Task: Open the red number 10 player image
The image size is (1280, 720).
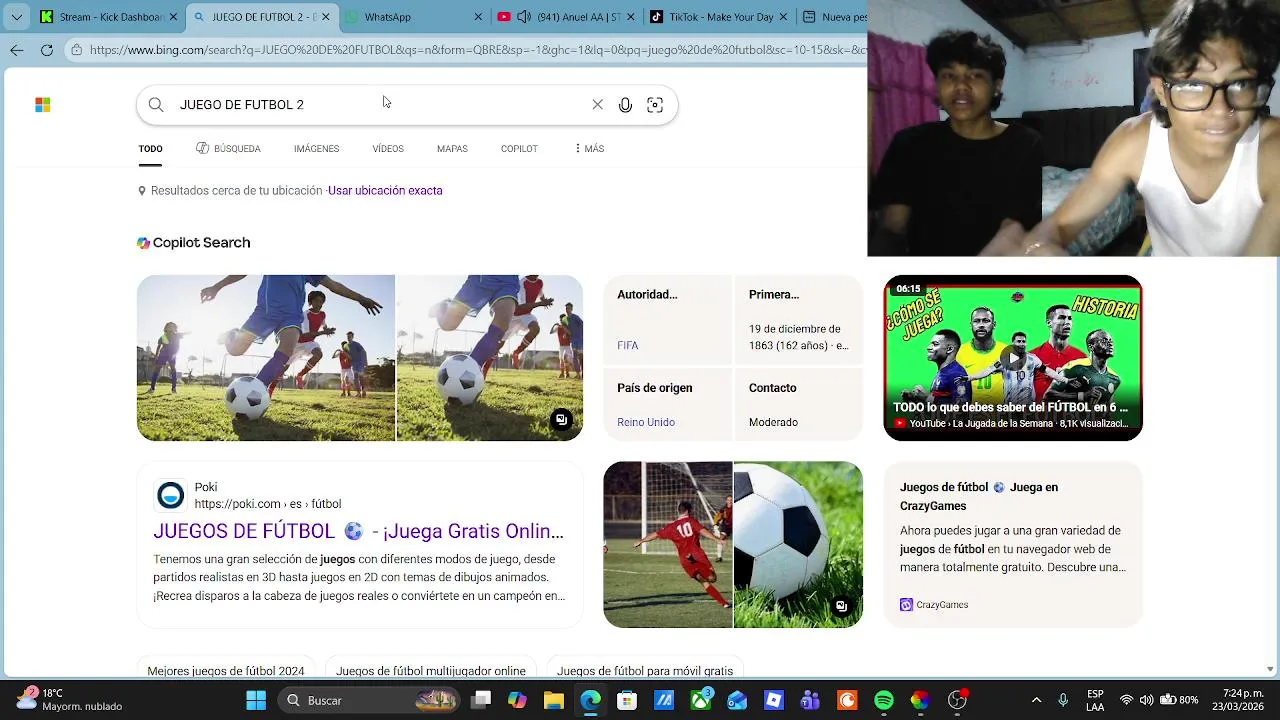Action: tap(668, 545)
